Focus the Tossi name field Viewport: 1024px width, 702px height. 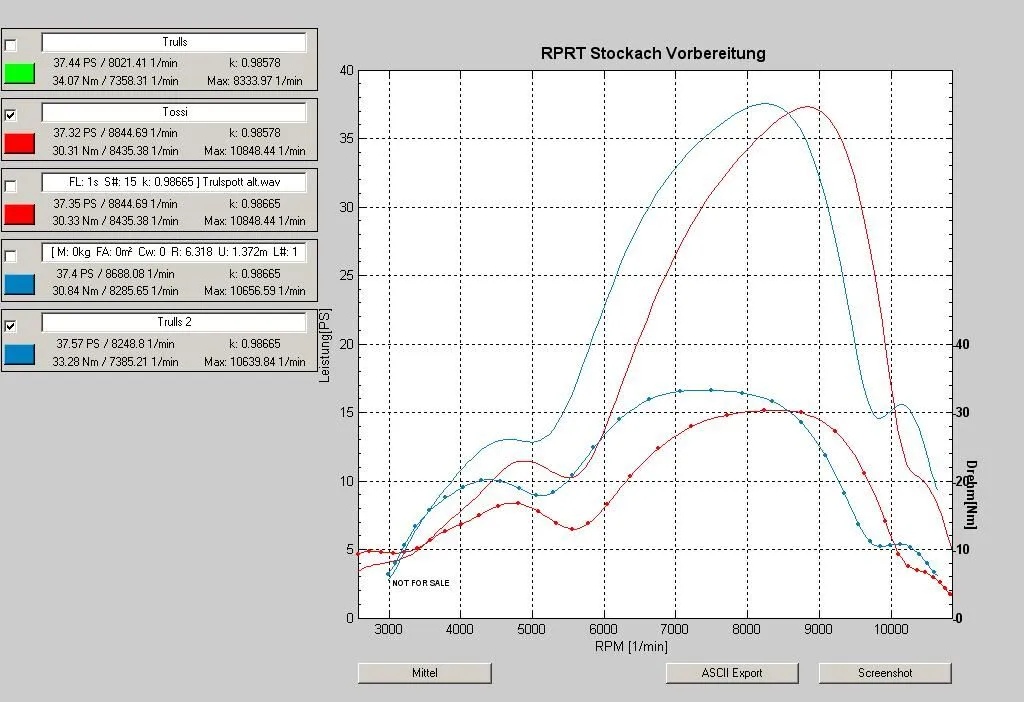pyautogui.click(x=173, y=112)
